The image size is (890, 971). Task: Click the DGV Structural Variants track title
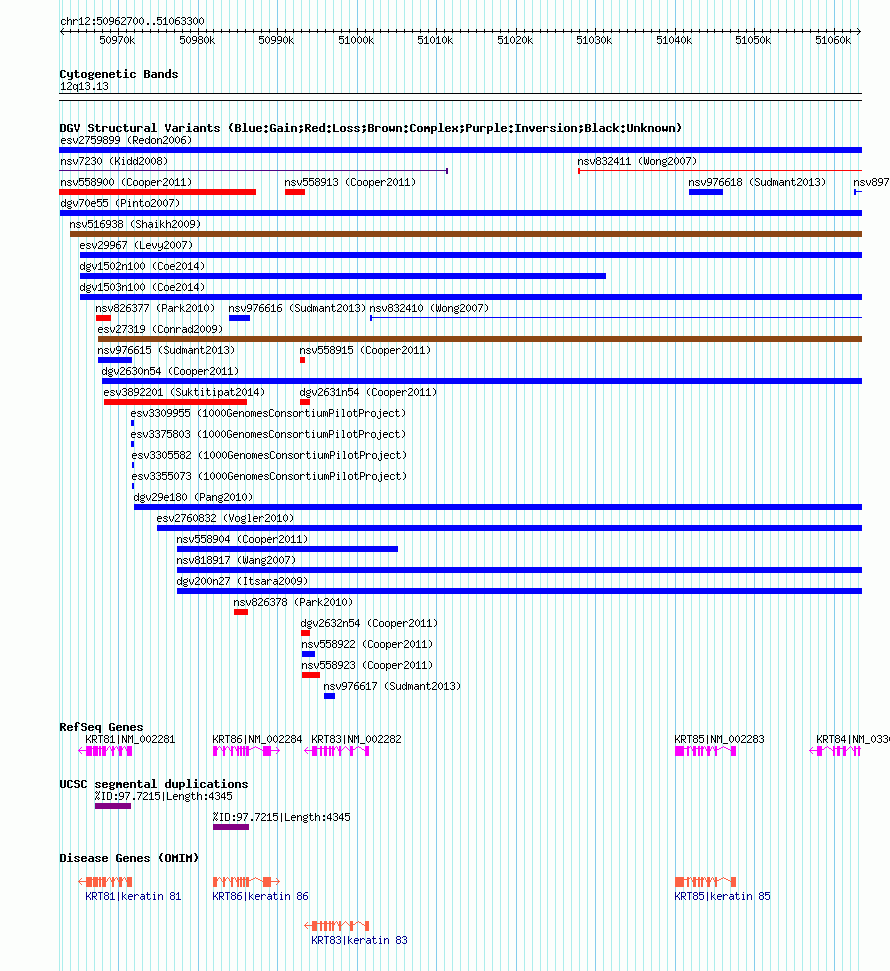[x=370, y=128]
